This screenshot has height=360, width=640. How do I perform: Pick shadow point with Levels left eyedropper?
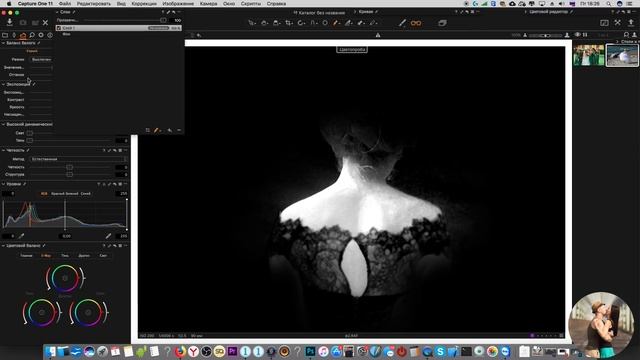coord(21,236)
